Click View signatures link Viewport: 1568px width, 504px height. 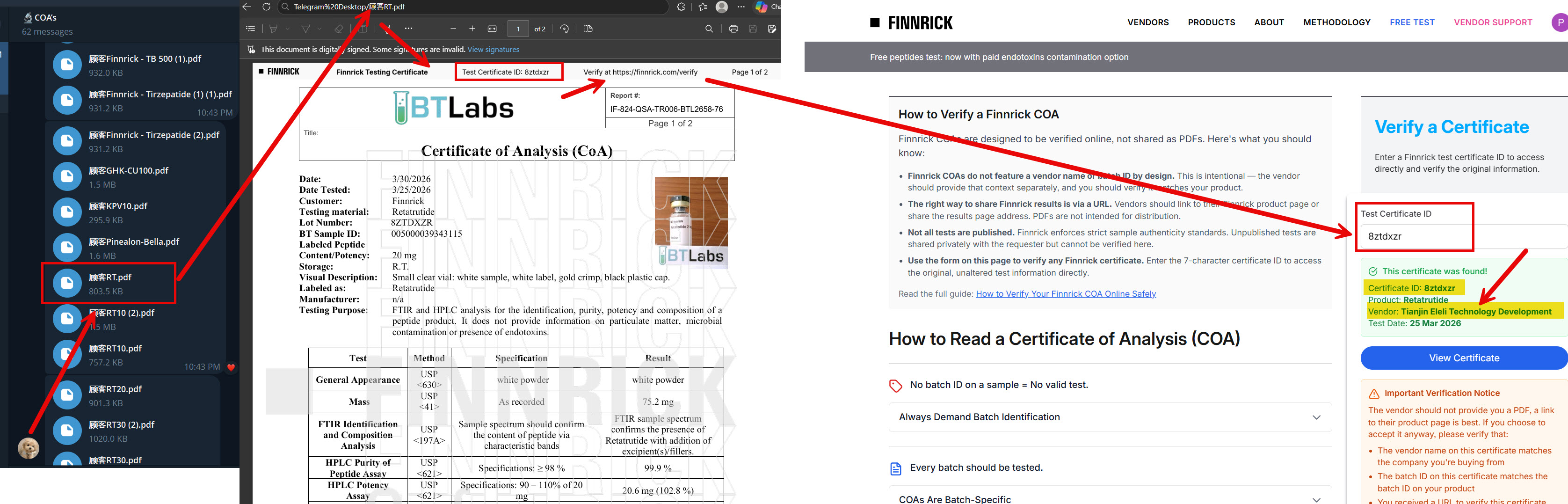[x=493, y=49]
